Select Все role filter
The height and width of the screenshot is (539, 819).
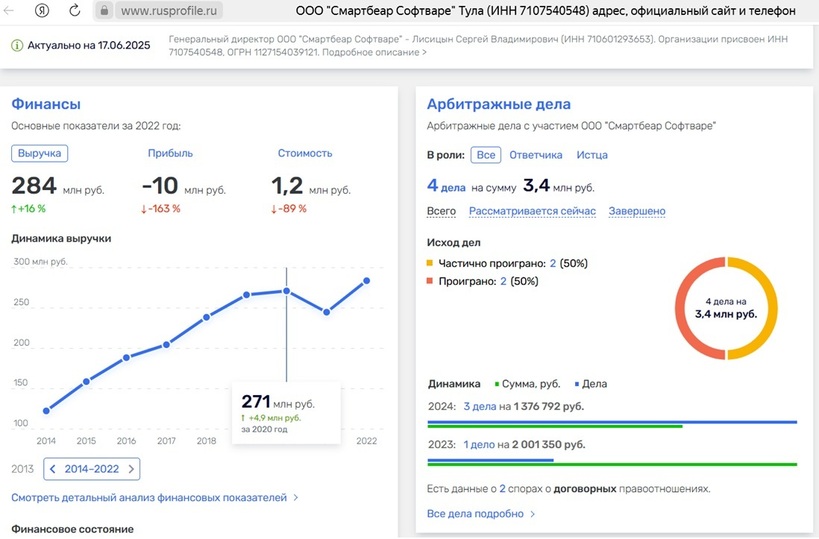point(486,155)
